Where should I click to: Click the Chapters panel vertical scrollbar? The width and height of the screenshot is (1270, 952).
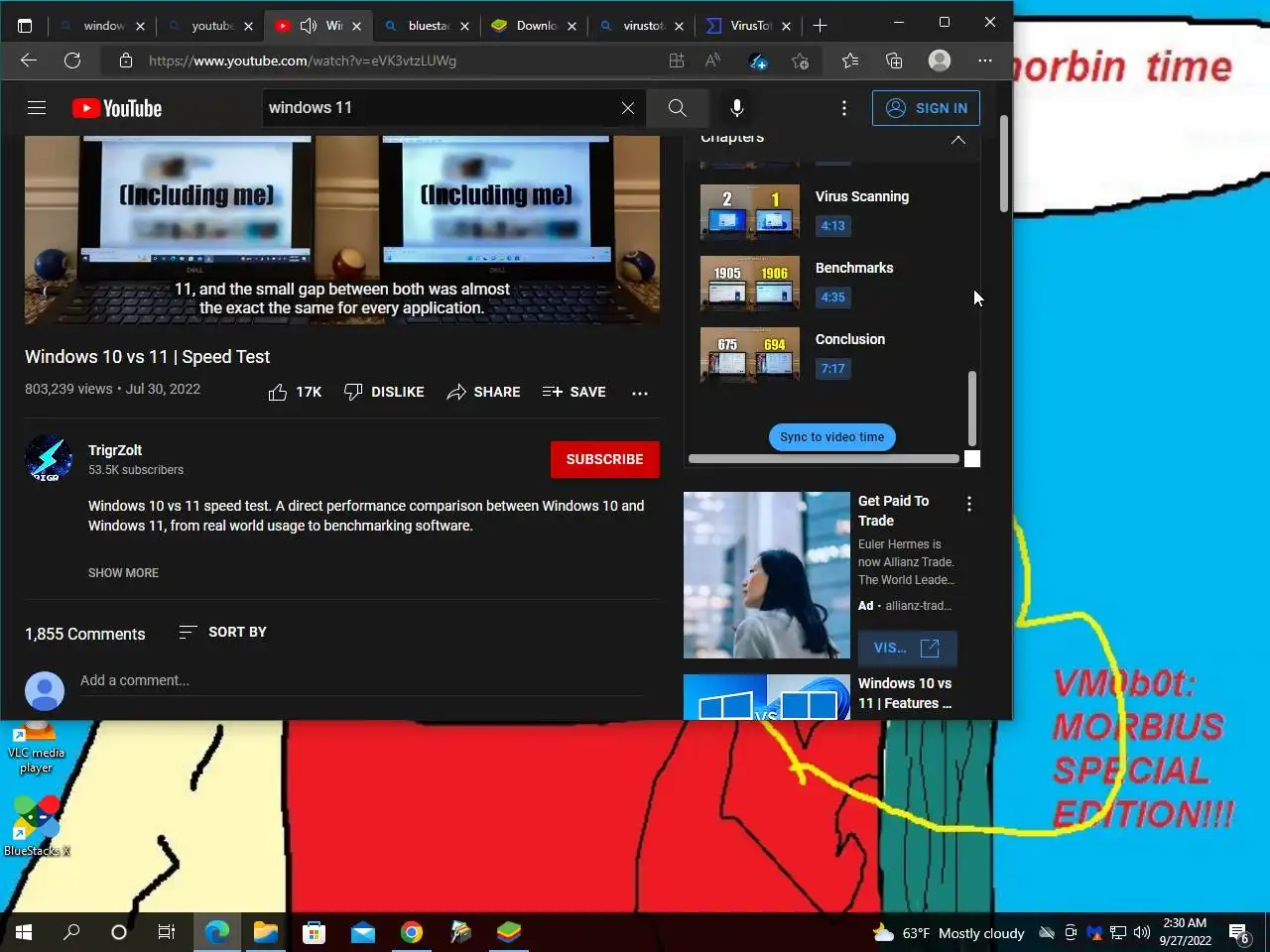(x=972, y=409)
